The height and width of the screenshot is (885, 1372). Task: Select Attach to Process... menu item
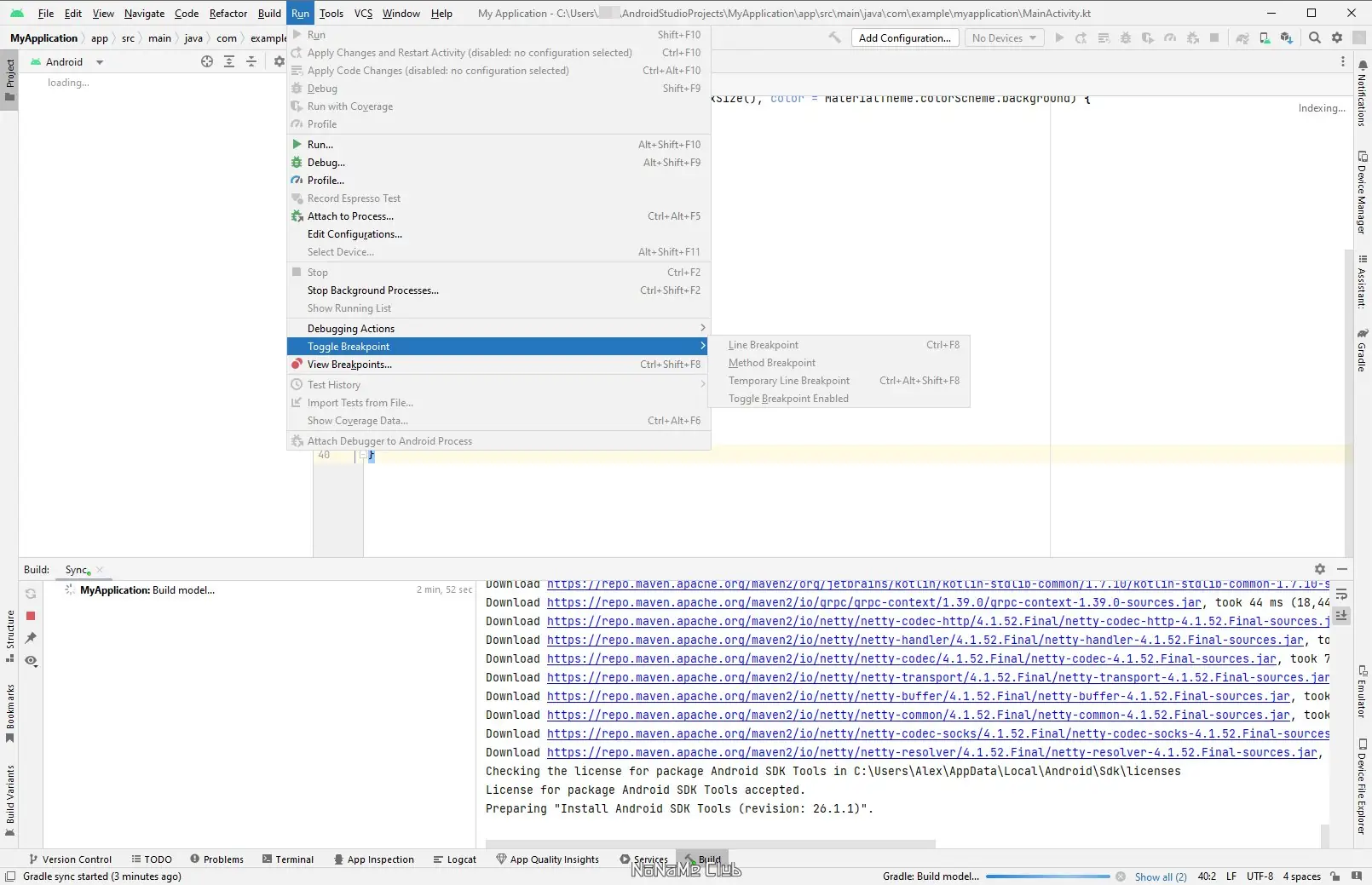499,216
